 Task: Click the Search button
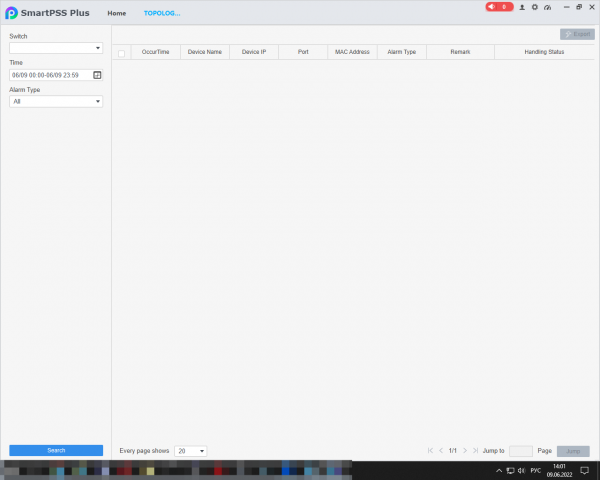tap(56, 451)
